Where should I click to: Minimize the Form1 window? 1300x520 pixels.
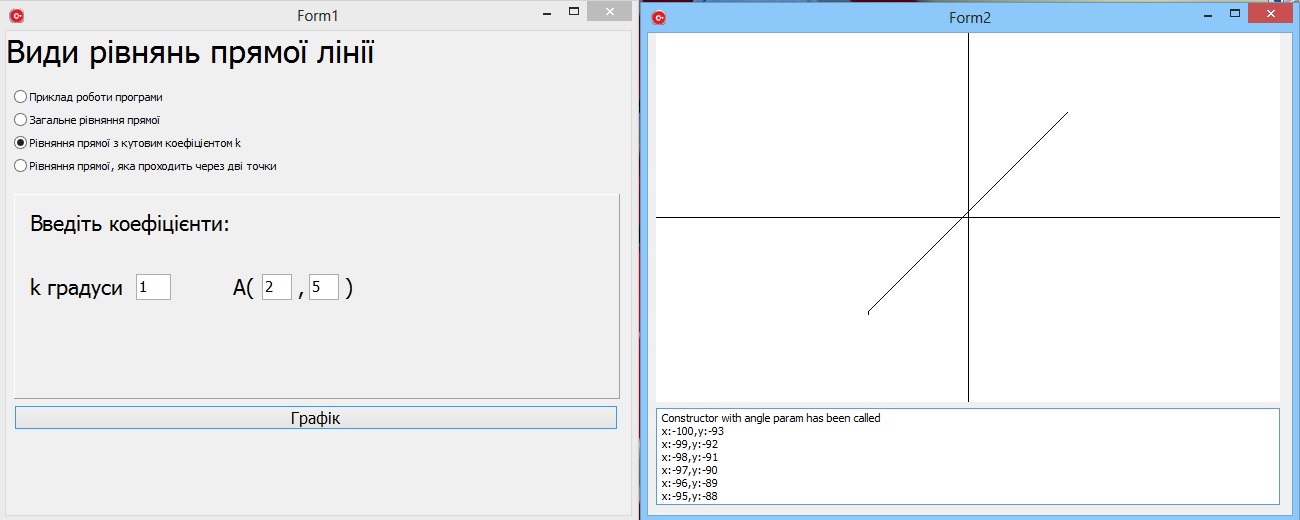click(546, 12)
